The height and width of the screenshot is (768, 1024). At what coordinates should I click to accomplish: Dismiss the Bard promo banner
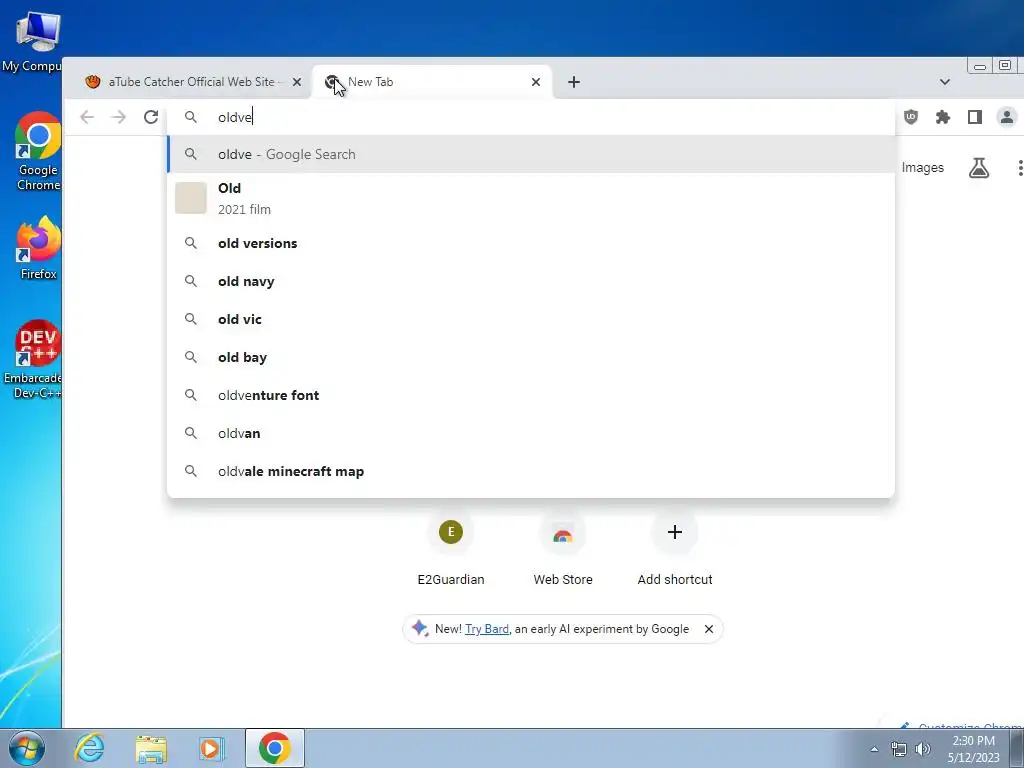709,629
